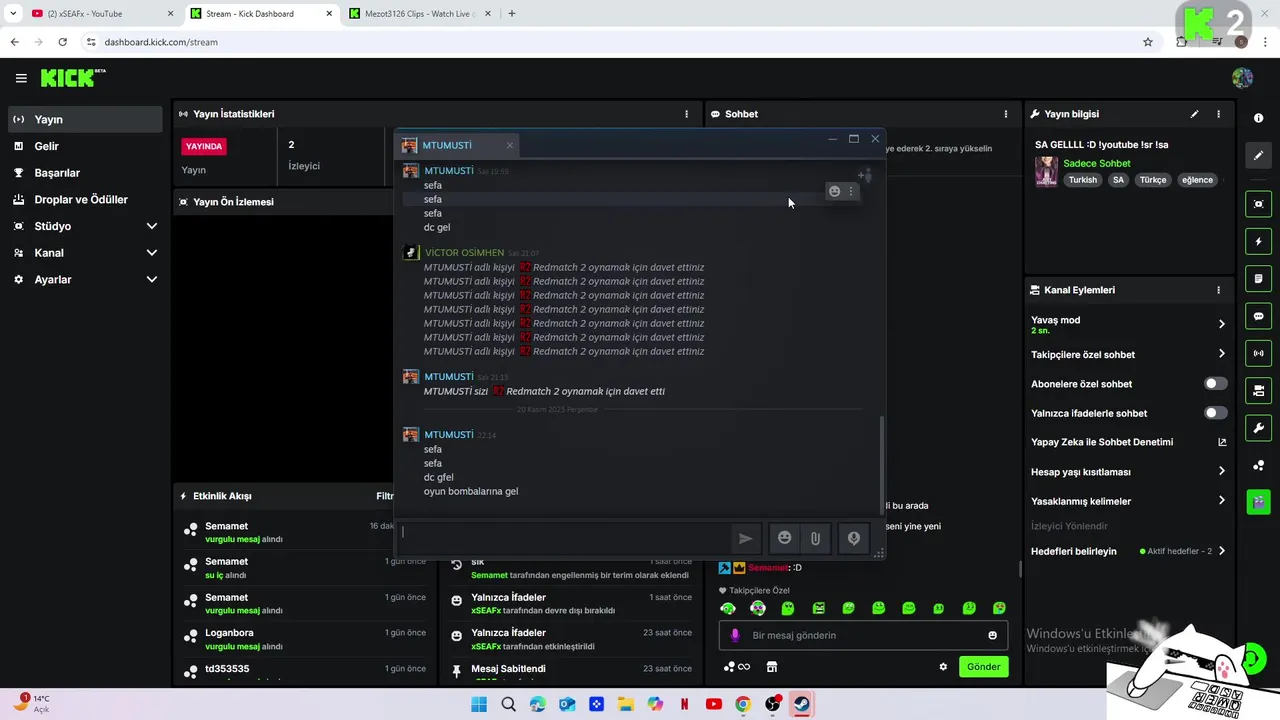
Task: Click the channel points infinity icon
Action: [737, 667]
